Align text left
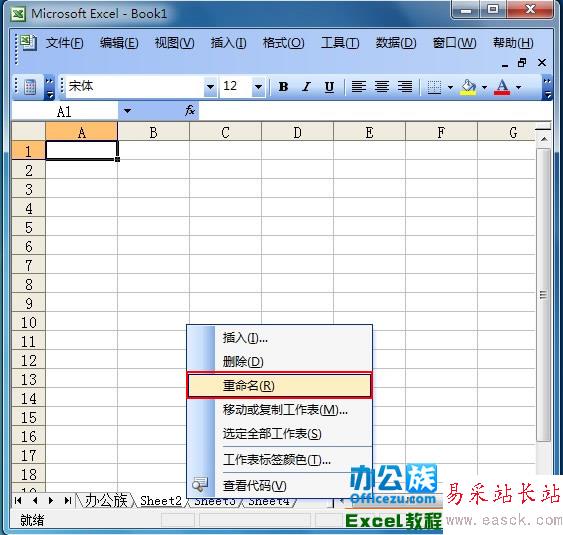 358,87
